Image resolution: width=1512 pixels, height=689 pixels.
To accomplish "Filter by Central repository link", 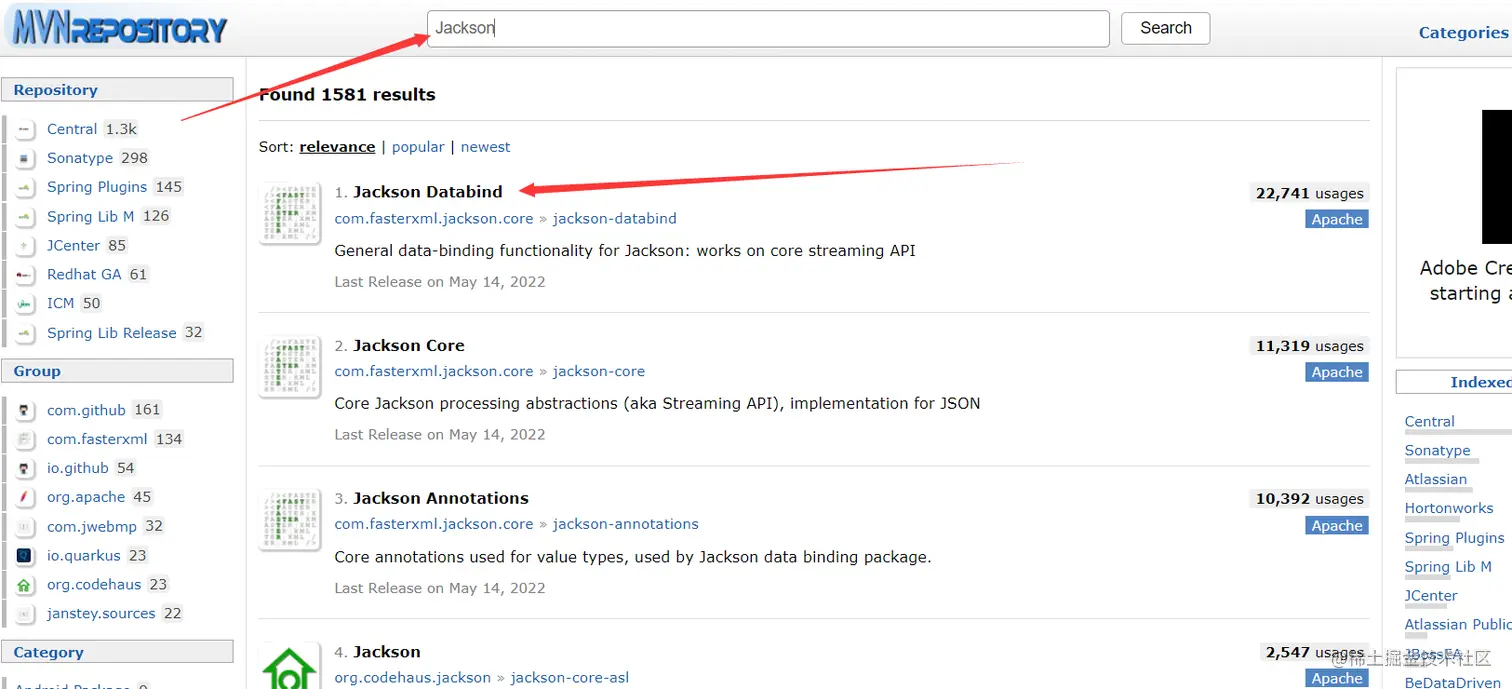I will [72, 129].
